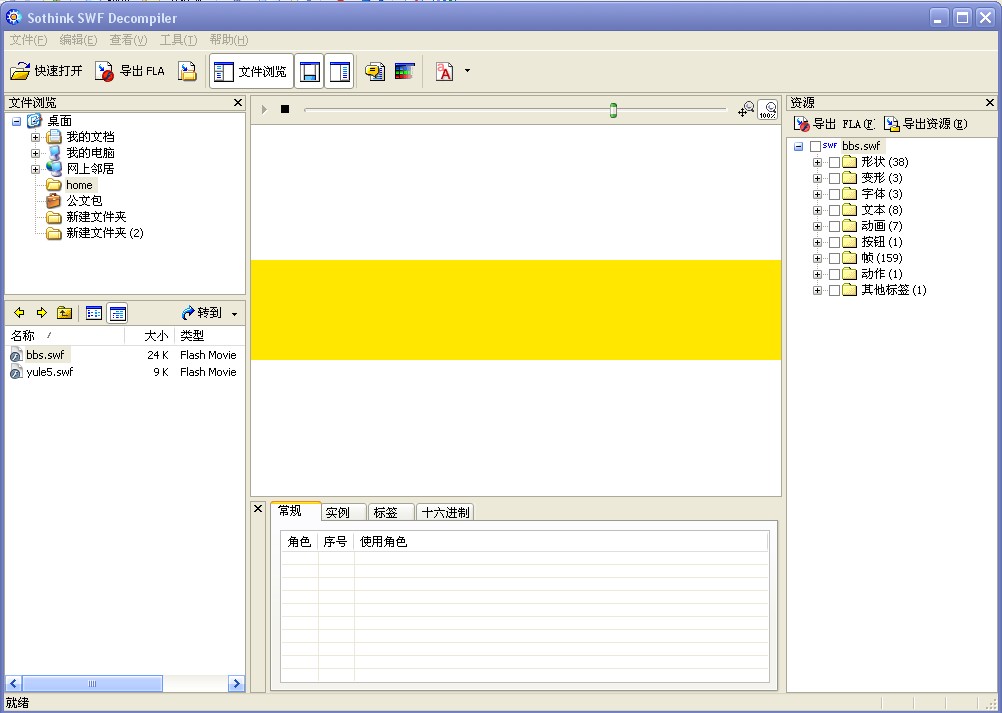Click the green playback slider handle
This screenshot has height=713, width=1002.
613,110
